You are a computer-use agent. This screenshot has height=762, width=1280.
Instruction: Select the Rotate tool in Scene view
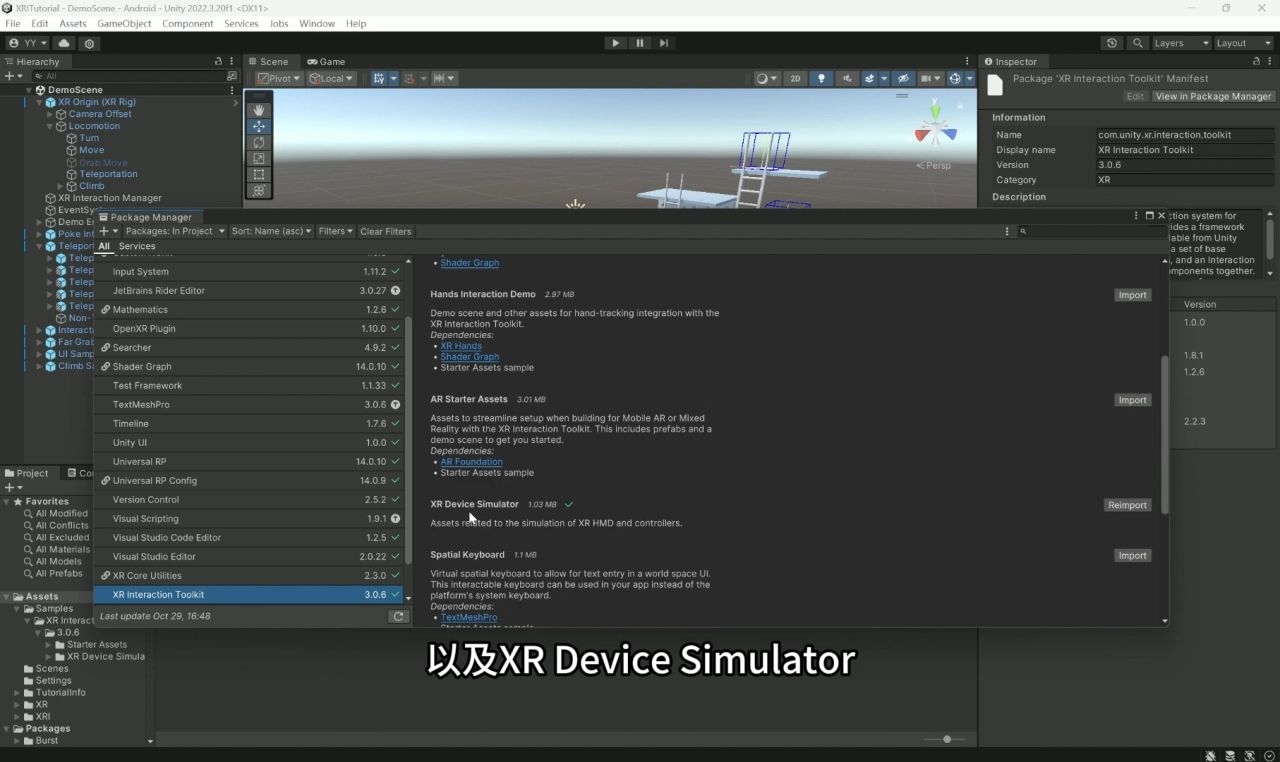coord(259,142)
